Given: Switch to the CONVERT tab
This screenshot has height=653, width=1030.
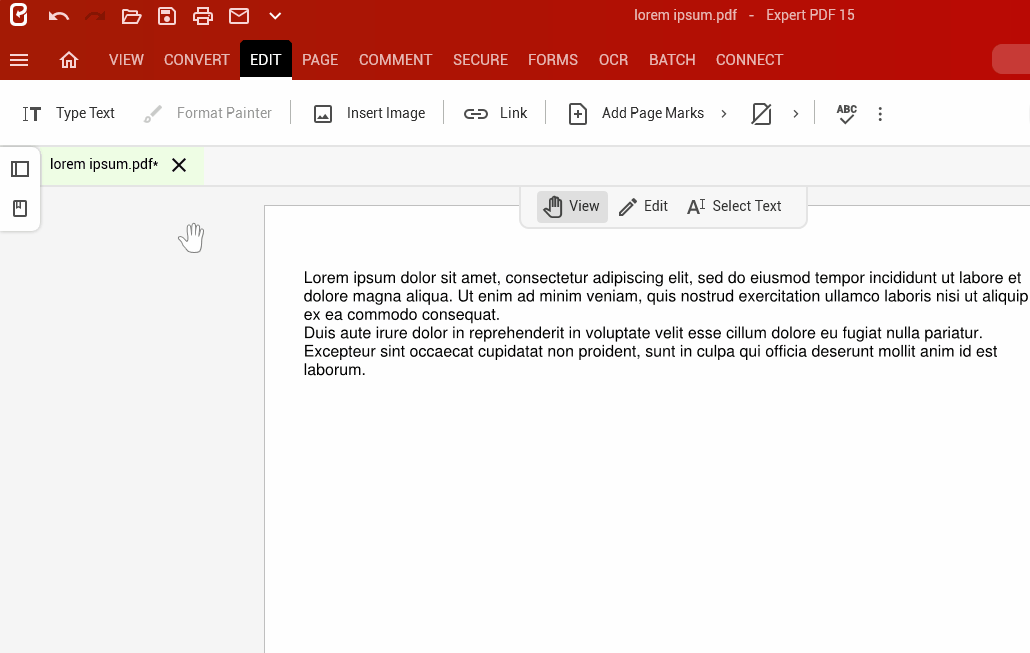Looking at the screenshot, I should click(x=196, y=60).
